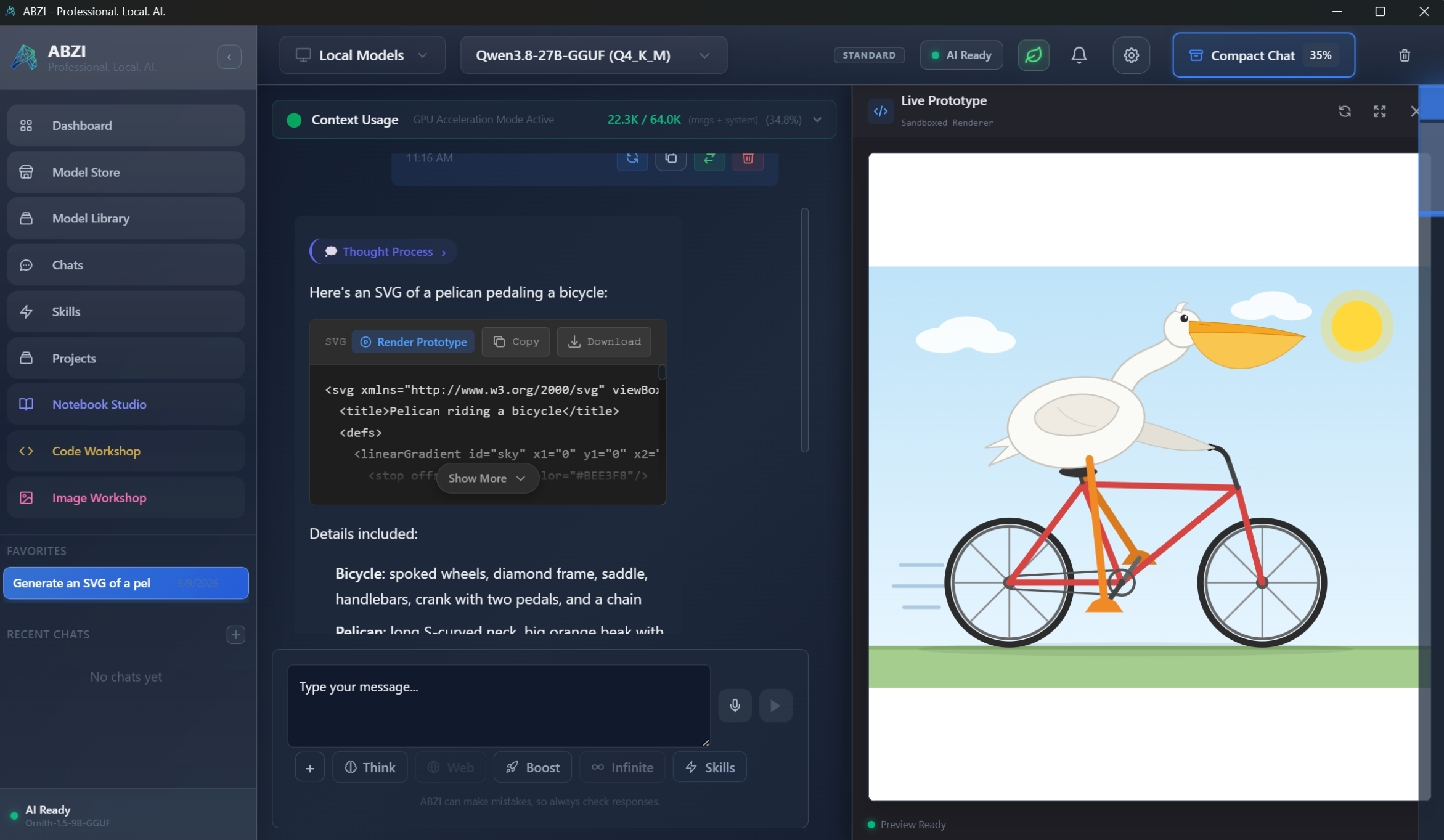Click the Live Prototype code icon
The image size is (1444, 840).
click(x=881, y=111)
